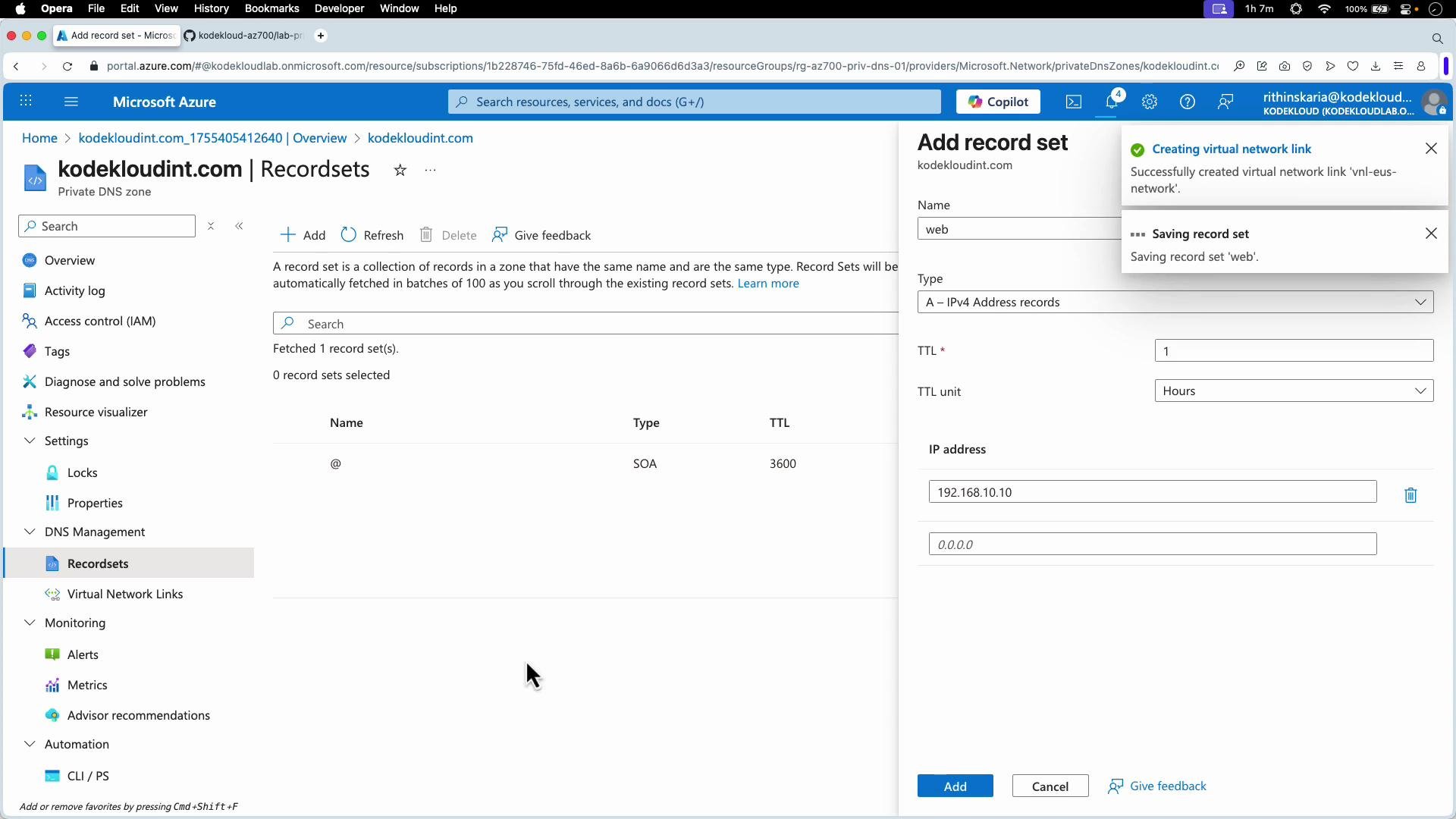This screenshot has height=819, width=1456.
Task: Click the Learn more link
Action: coord(768,284)
